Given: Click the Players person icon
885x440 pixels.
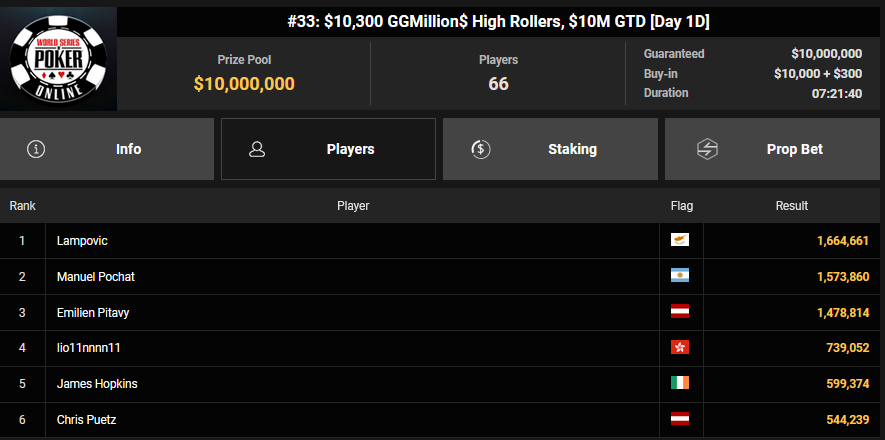Looking at the screenshot, I should point(257,149).
